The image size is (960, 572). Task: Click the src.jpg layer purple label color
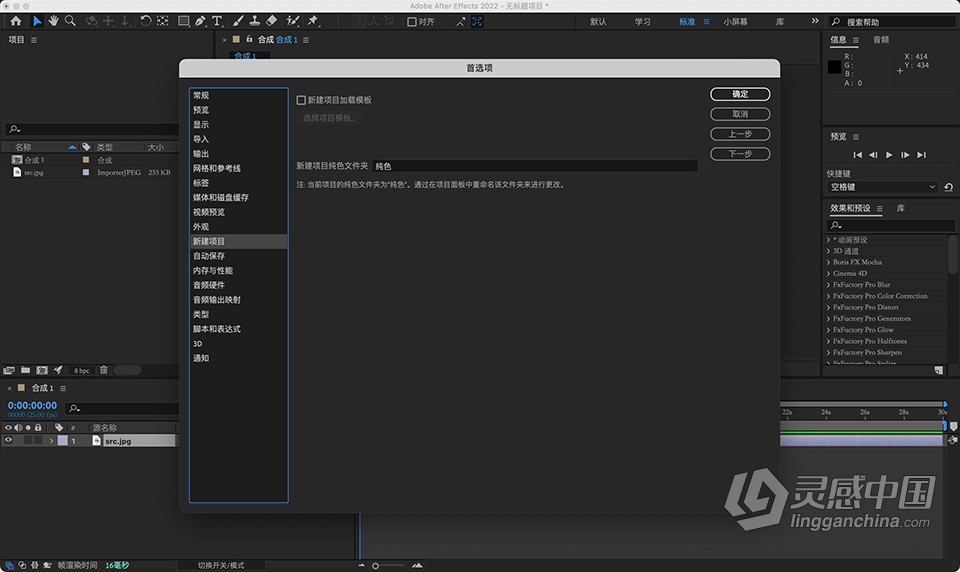click(62, 440)
